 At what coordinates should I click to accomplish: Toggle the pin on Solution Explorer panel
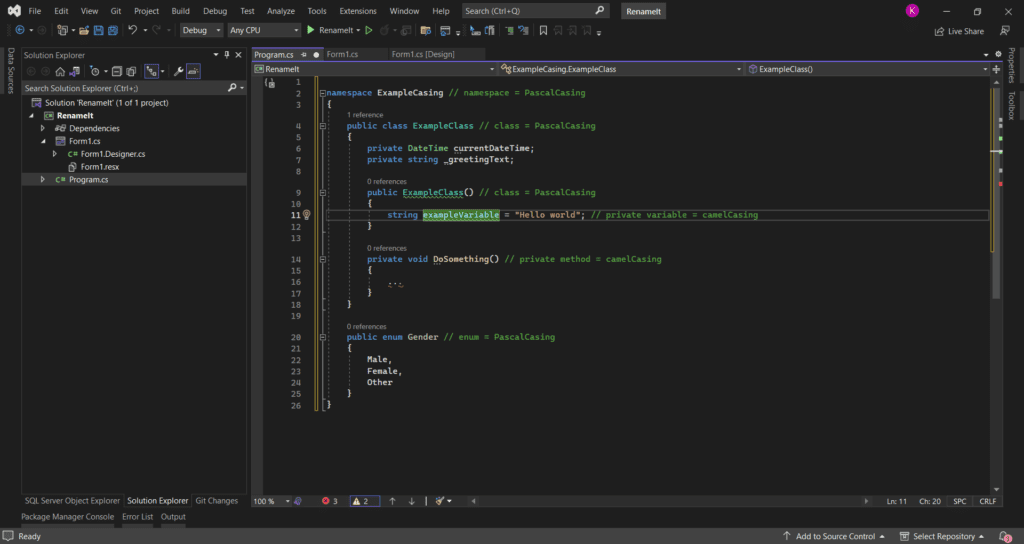click(227, 55)
